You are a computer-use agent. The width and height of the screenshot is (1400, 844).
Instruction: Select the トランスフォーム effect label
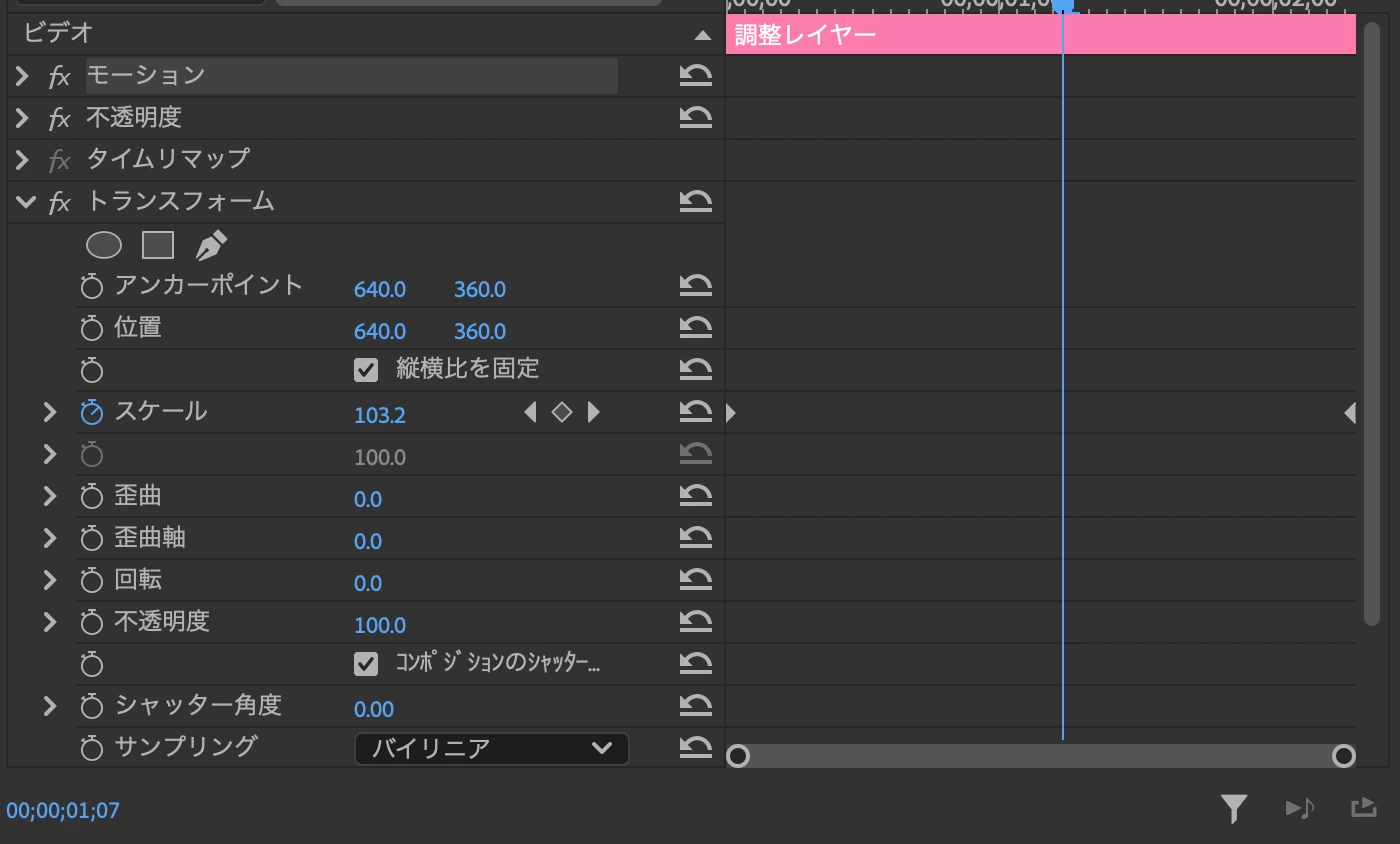180,201
